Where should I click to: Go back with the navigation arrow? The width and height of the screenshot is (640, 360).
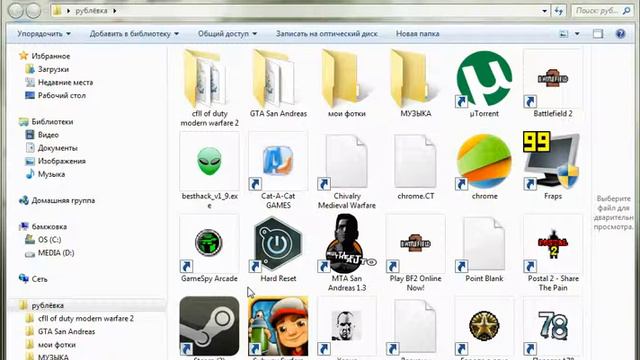coord(16,11)
